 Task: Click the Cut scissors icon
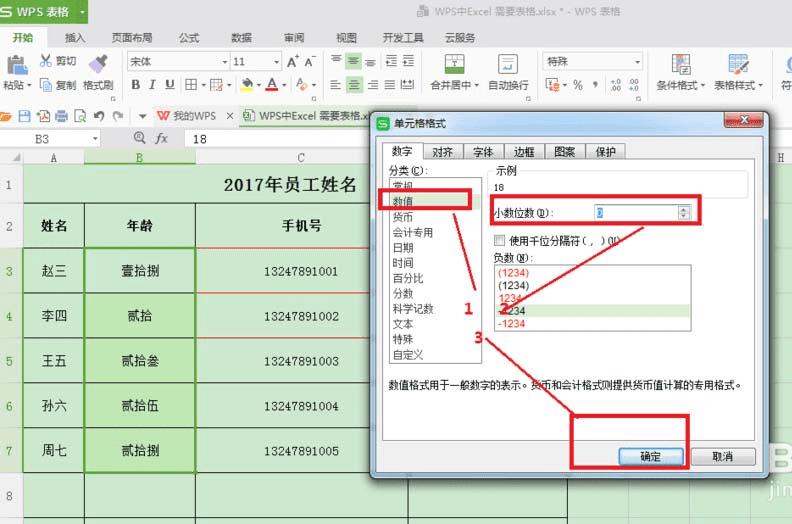[x=46, y=61]
